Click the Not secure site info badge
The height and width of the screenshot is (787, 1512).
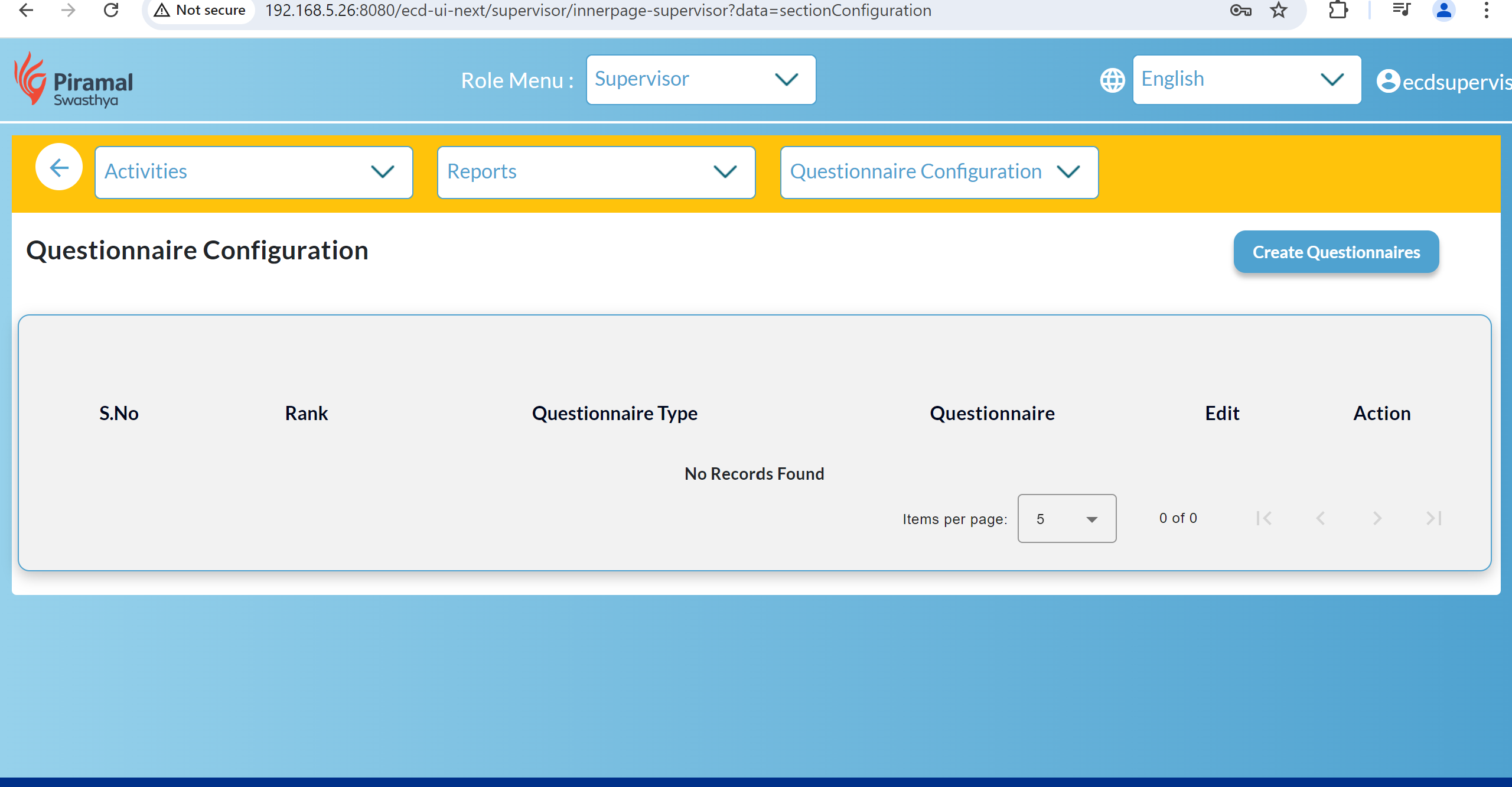[201, 10]
